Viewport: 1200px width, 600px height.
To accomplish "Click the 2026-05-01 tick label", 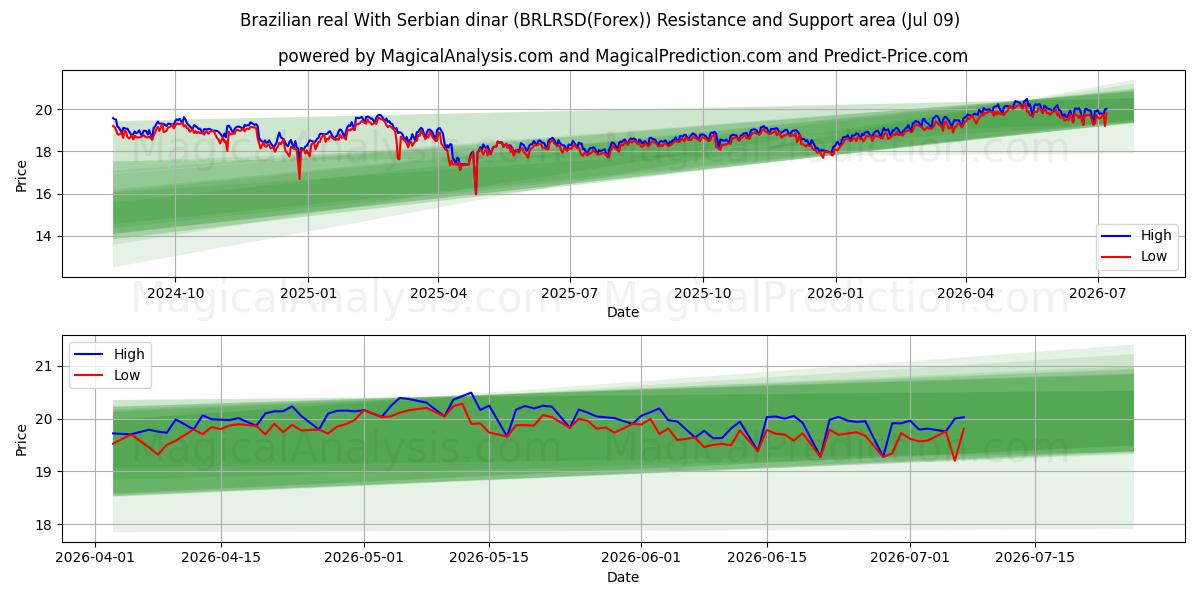I will click(364, 559).
